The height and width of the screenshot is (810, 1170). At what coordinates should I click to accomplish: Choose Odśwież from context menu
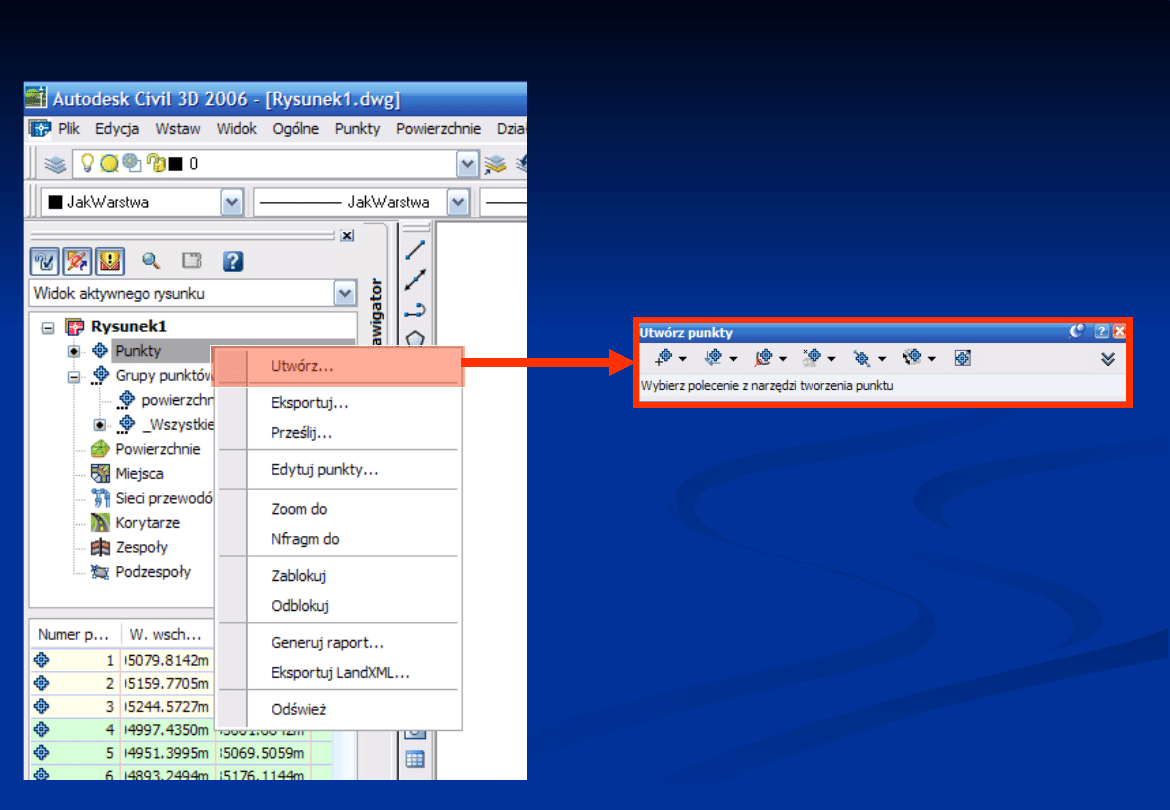point(340,709)
